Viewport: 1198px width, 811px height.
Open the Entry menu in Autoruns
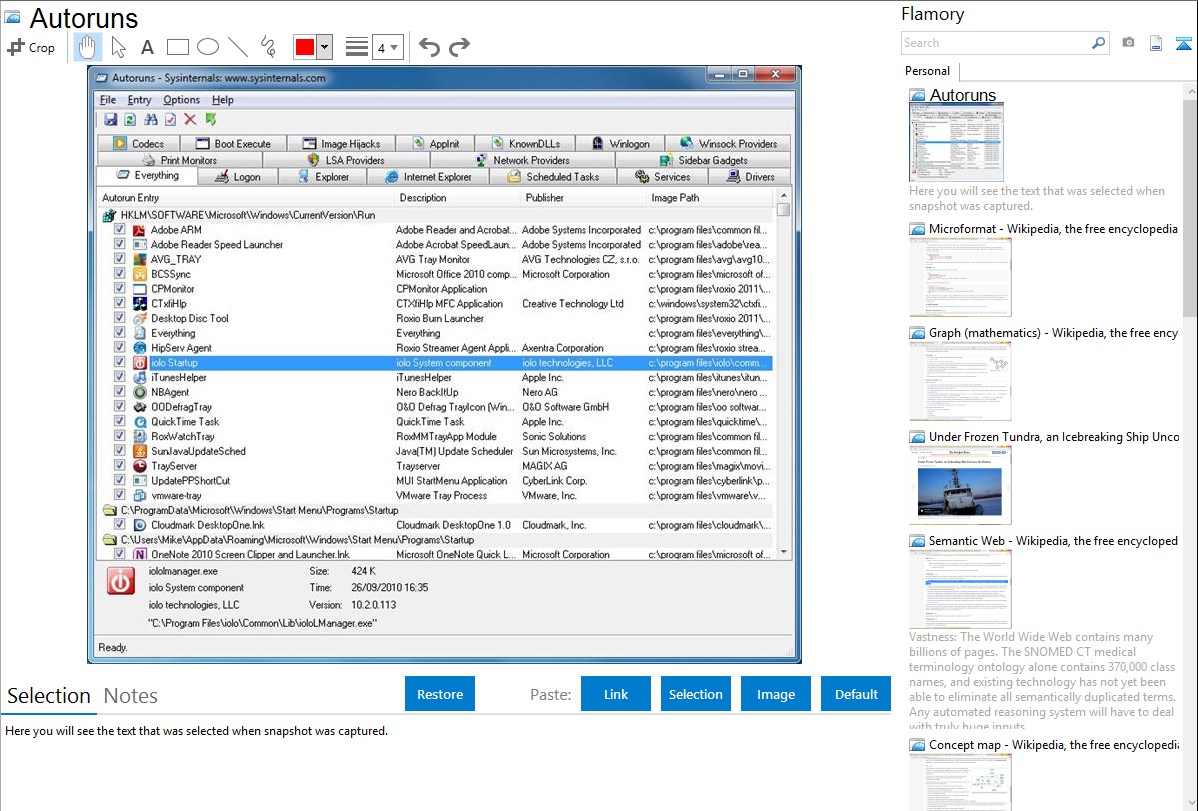[139, 100]
